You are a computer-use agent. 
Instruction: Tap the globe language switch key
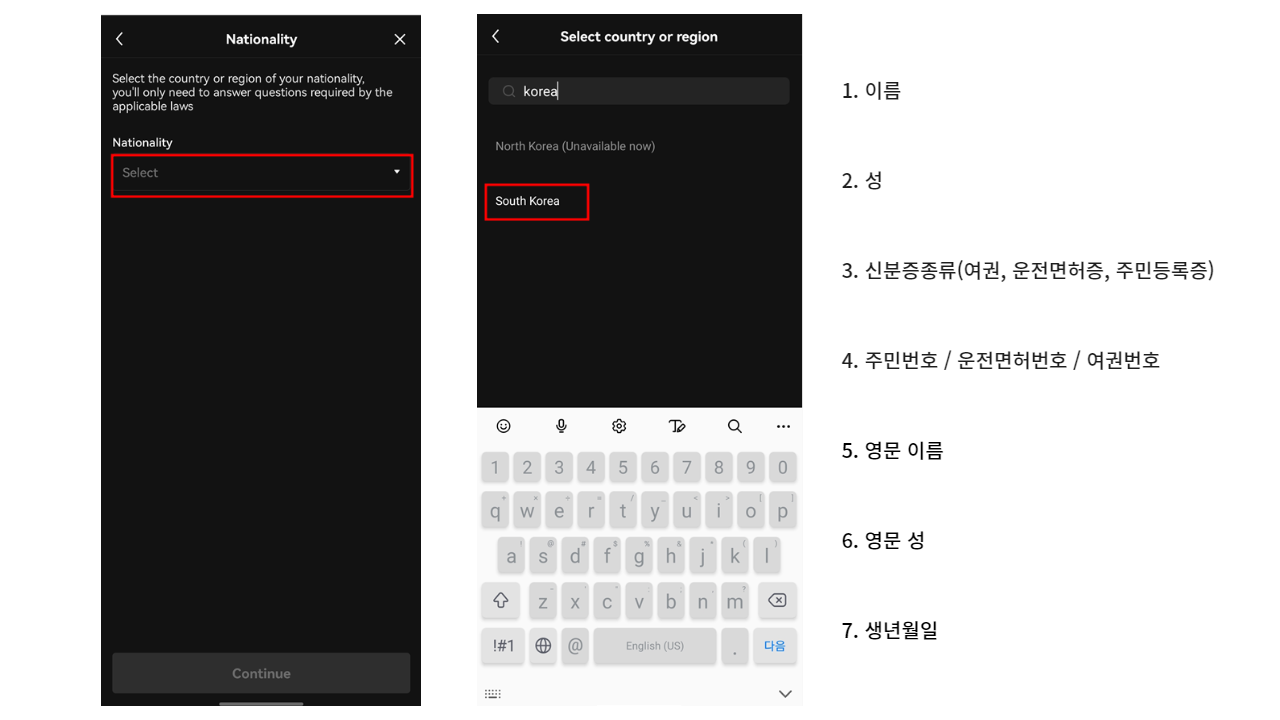pyautogui.click(x=543, y=646)
